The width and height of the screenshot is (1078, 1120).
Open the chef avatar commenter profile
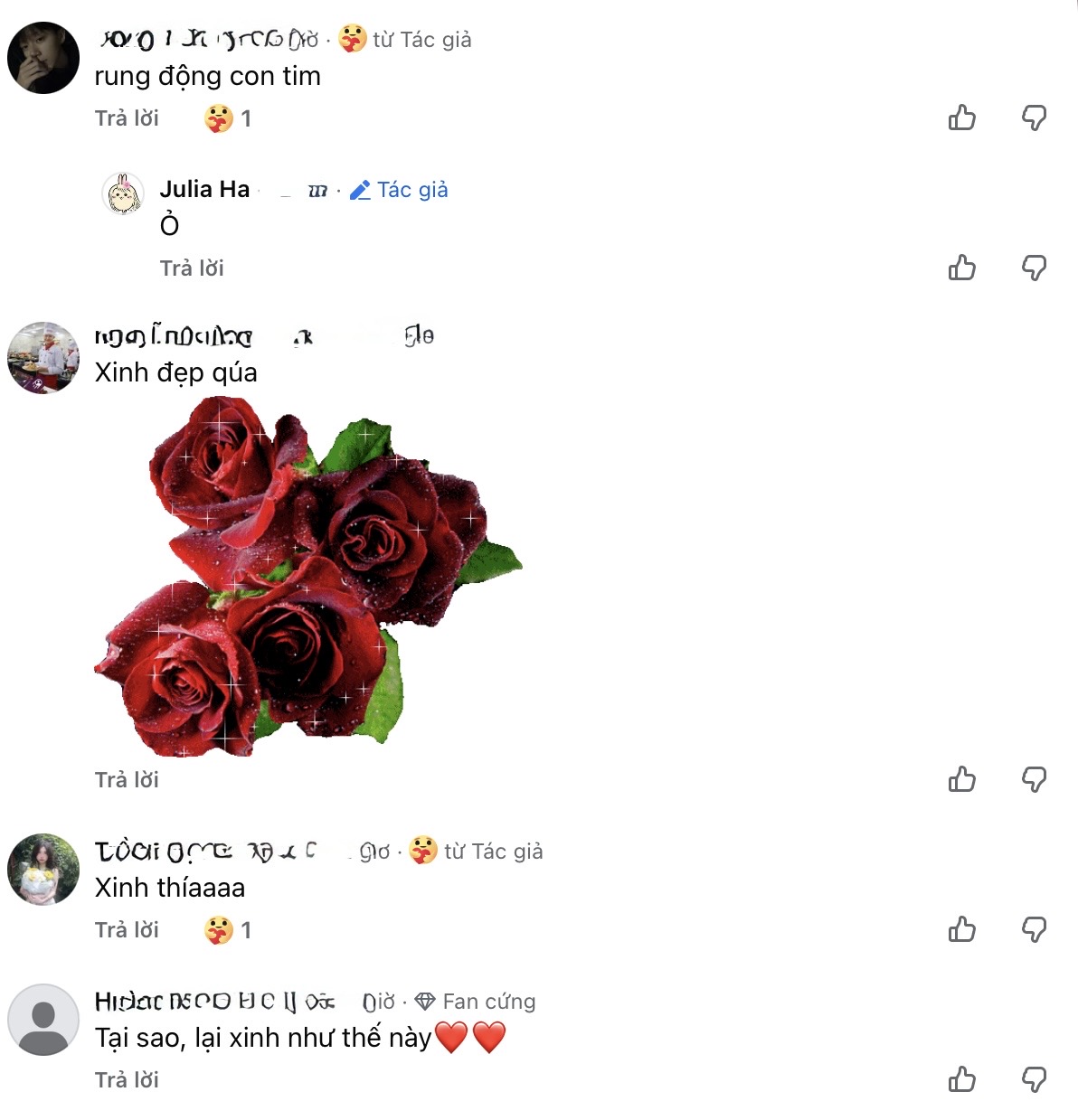point(43,358)
